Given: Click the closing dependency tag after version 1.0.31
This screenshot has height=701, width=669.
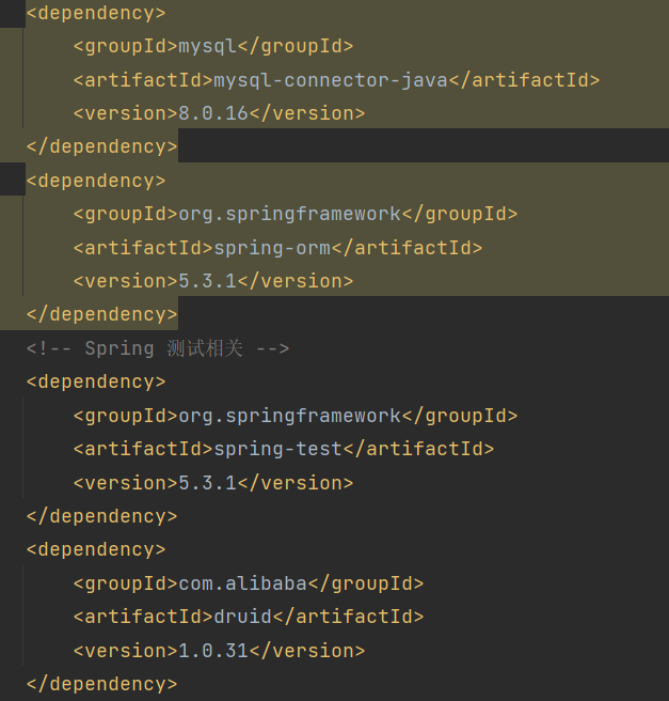Looking at the screenshot, I should [x=102, y=684].
